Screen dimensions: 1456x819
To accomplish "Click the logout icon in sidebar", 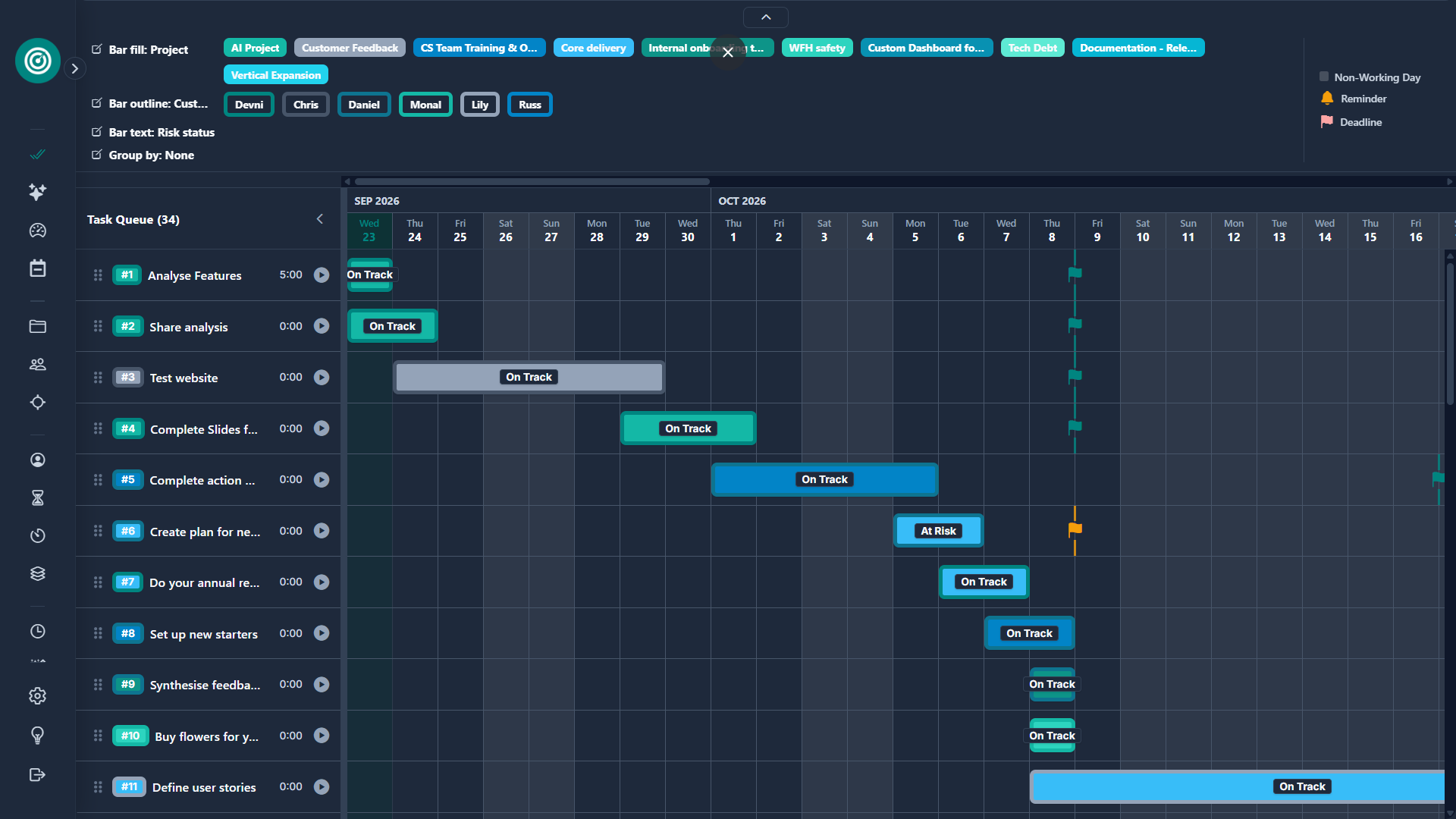I will (37, 774).
